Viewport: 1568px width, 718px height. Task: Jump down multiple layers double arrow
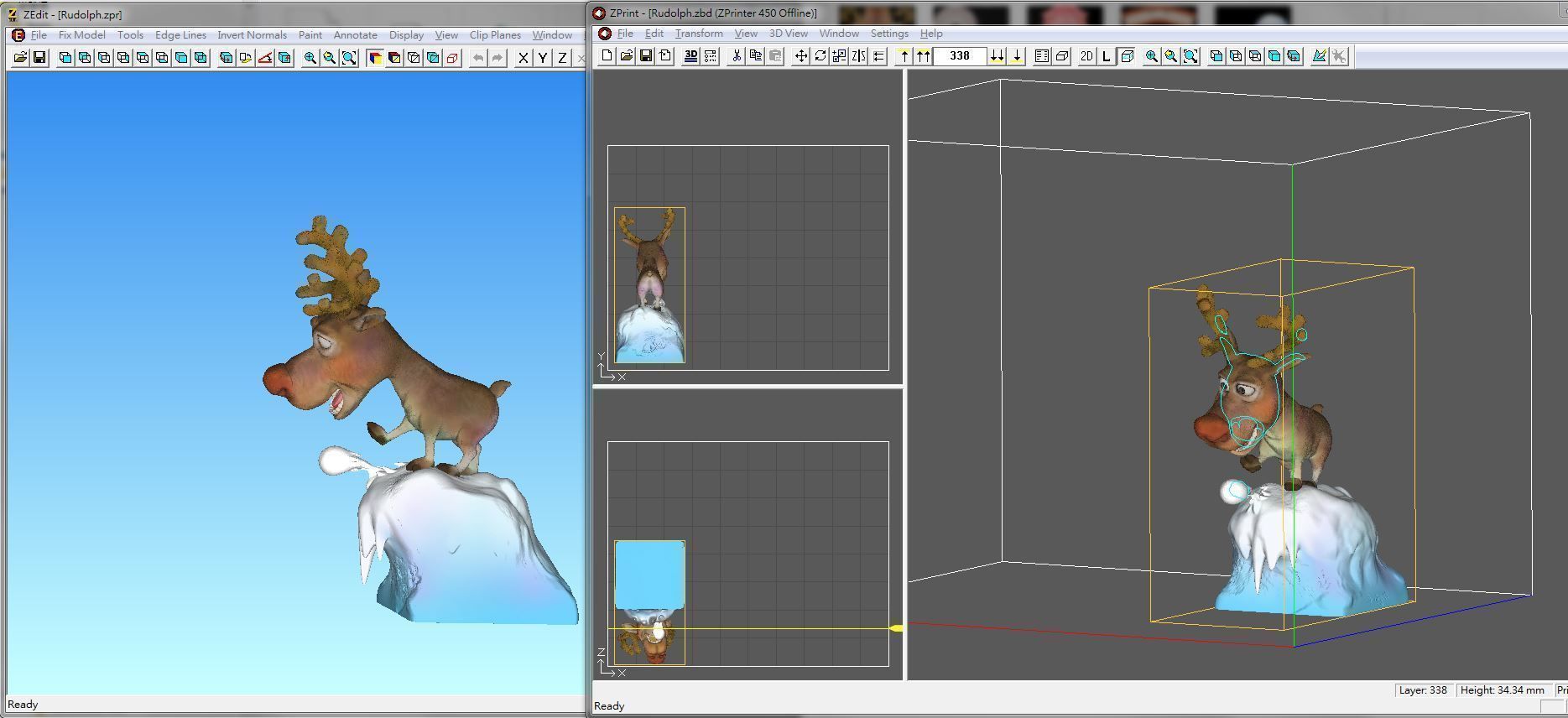(x=997, y=56)
